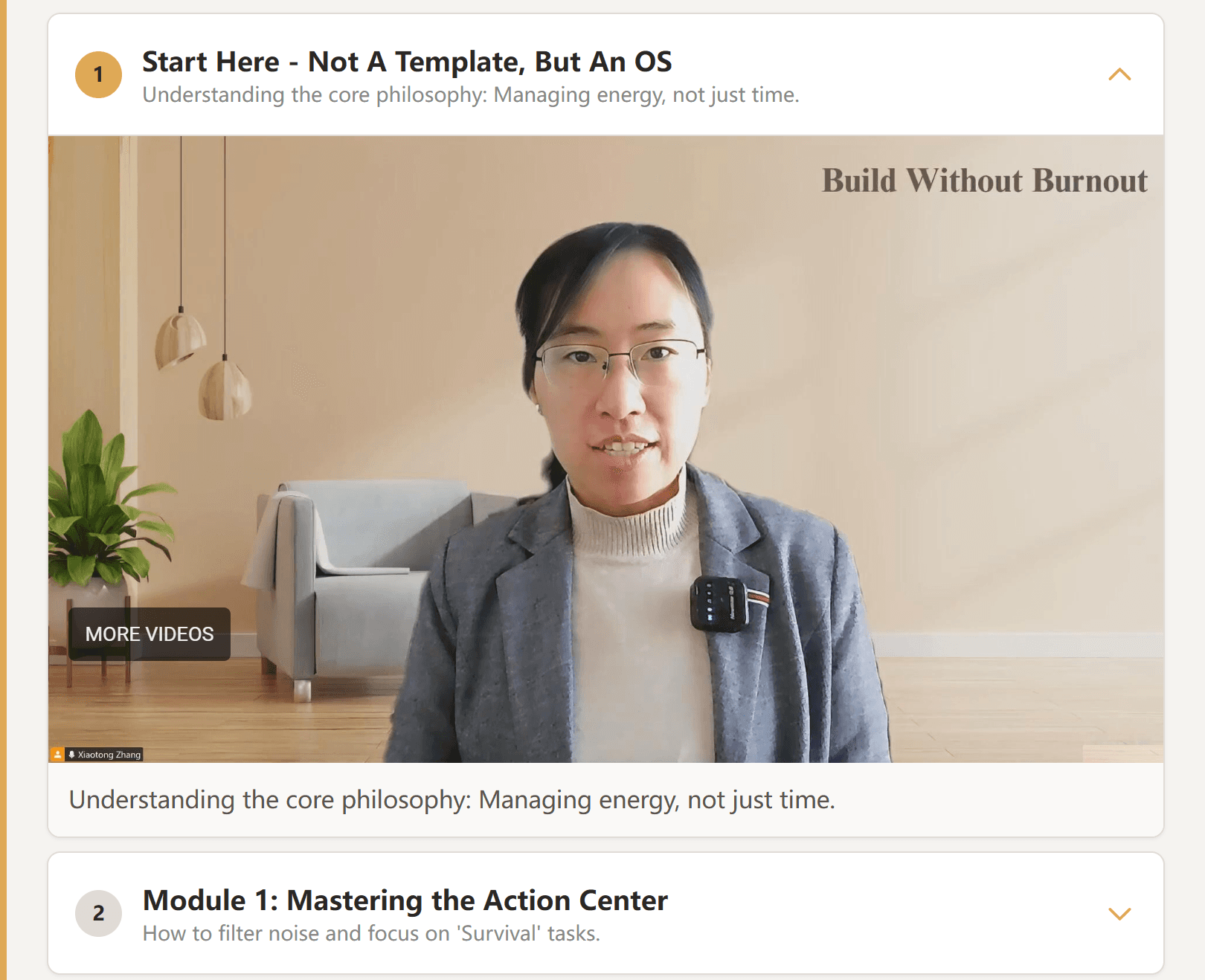
Task: Play the Build Without Burnout video
Action: pos(606,449)
